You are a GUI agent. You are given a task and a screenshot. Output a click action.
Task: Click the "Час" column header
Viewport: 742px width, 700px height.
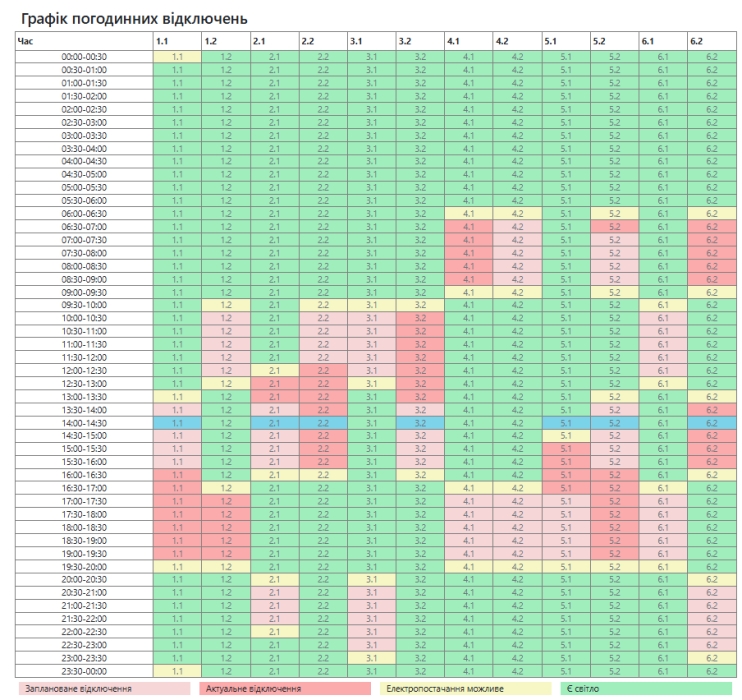coord(81,43)
